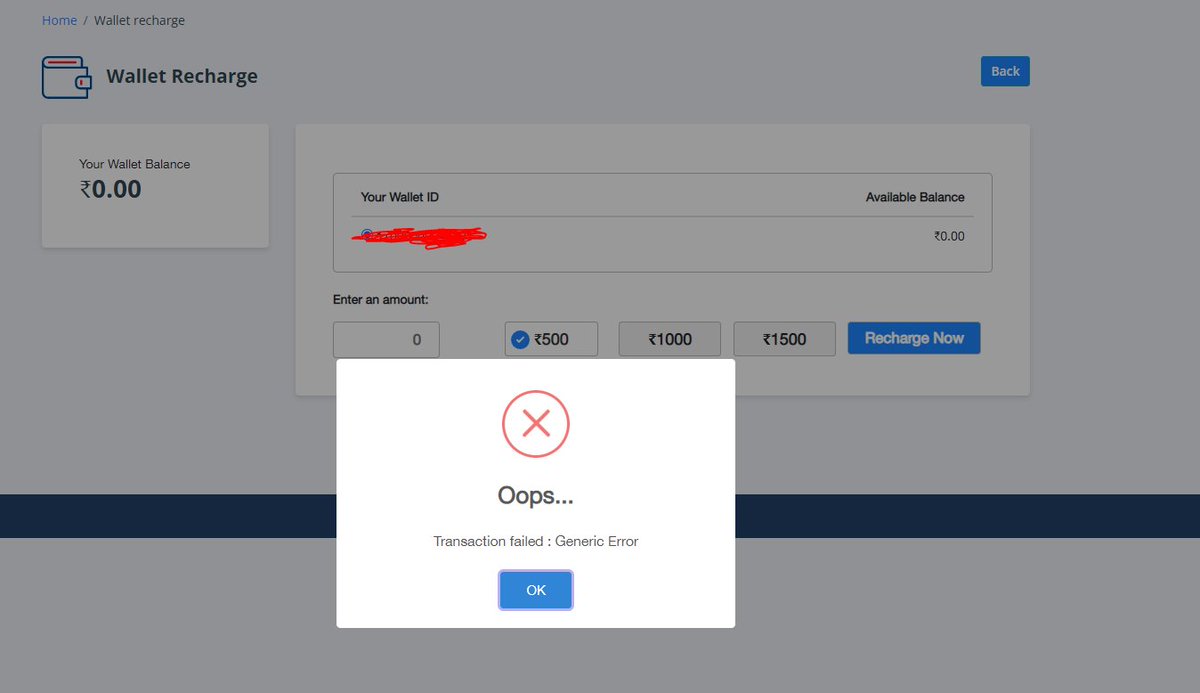Click the 'Available Balance' column header
Image resolution: width=1200 pixels, height=693 pixels.
coord(915,197)
